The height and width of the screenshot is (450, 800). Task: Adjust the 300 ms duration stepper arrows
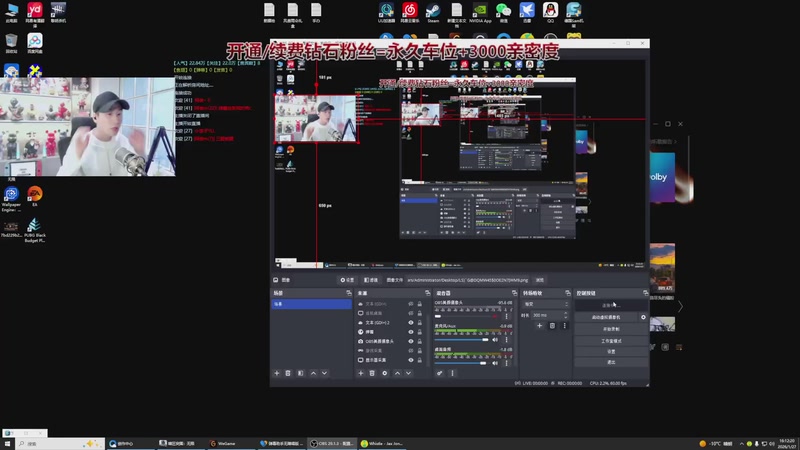(x=566, y=315)
